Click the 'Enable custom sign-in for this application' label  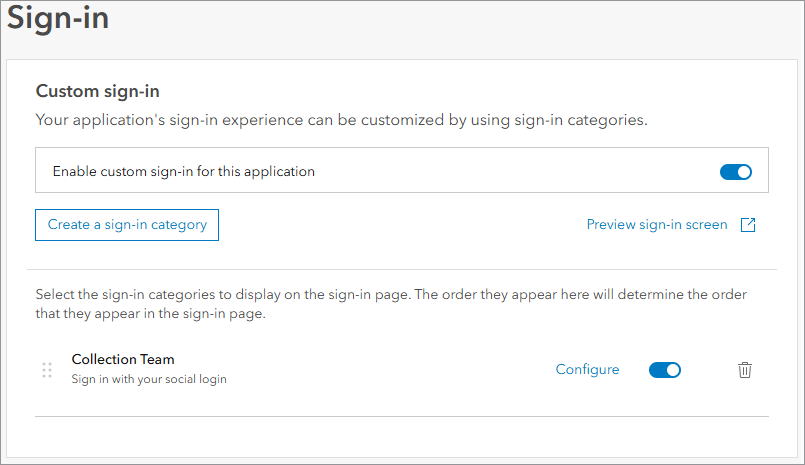pos(184,172)
